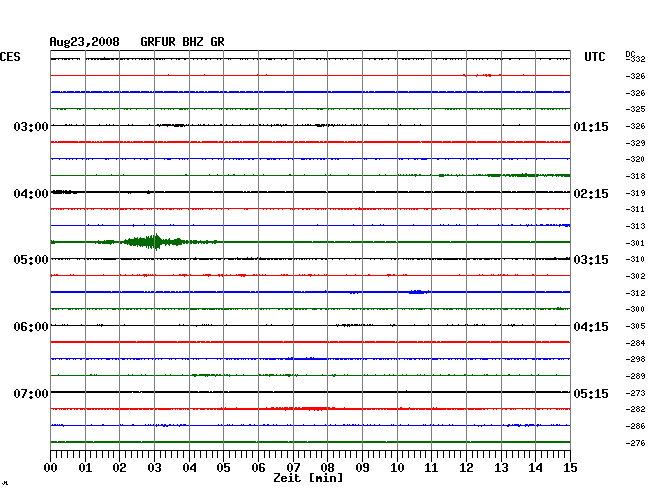650x494 pixels.
Task: Click the DC offset value -318
Action: pos(635,176)
